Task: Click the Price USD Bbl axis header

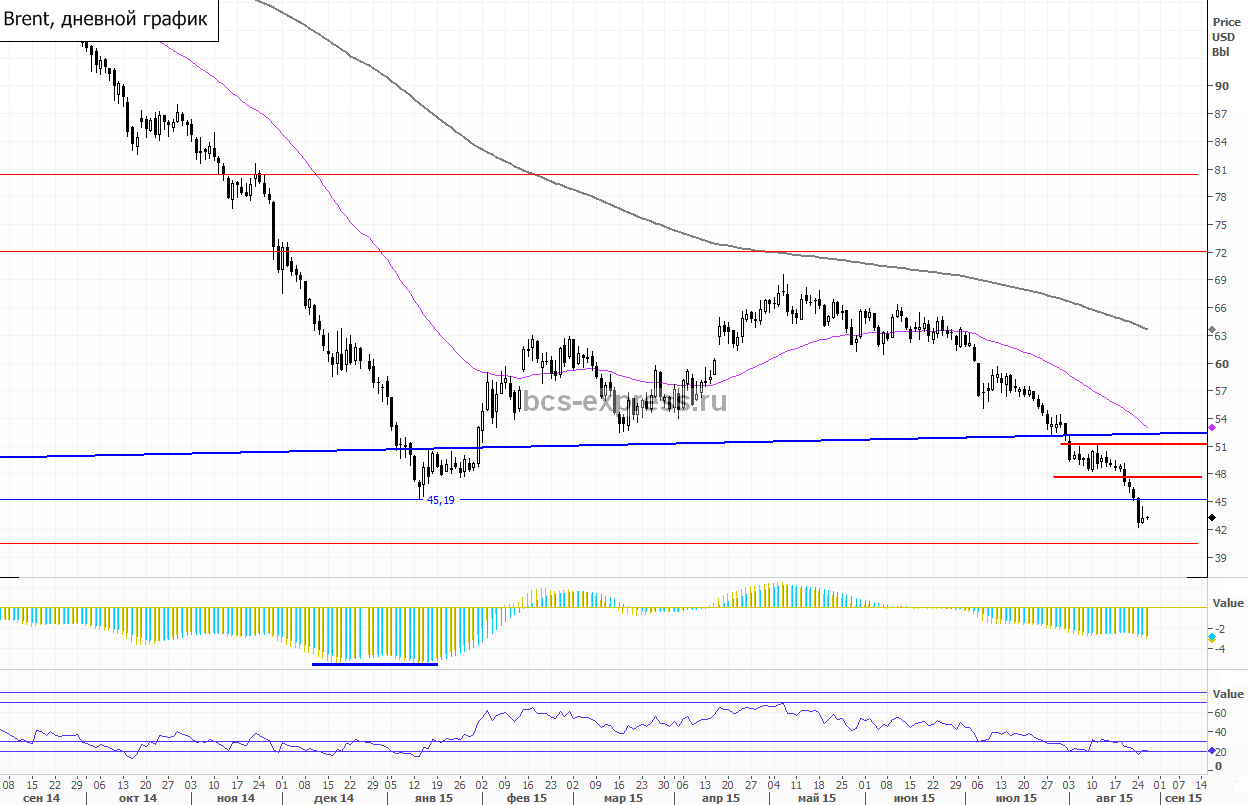Action: click(x=1226, y=37)
